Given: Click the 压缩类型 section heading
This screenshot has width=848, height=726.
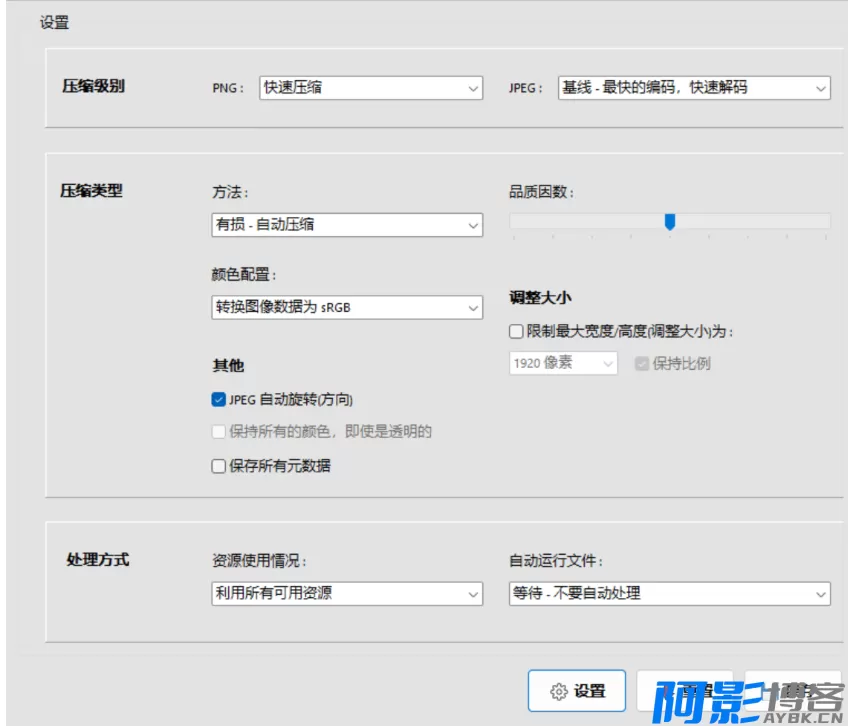Looking at the screenshot, I should click(x=92, y=190).
